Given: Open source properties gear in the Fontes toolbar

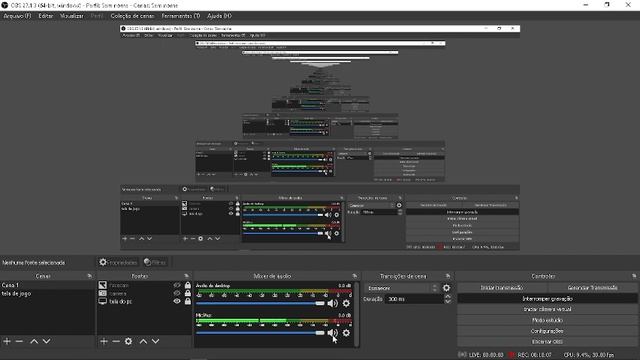Looking at the screenshot, I should pyautogui.click(x=129, y=341).
